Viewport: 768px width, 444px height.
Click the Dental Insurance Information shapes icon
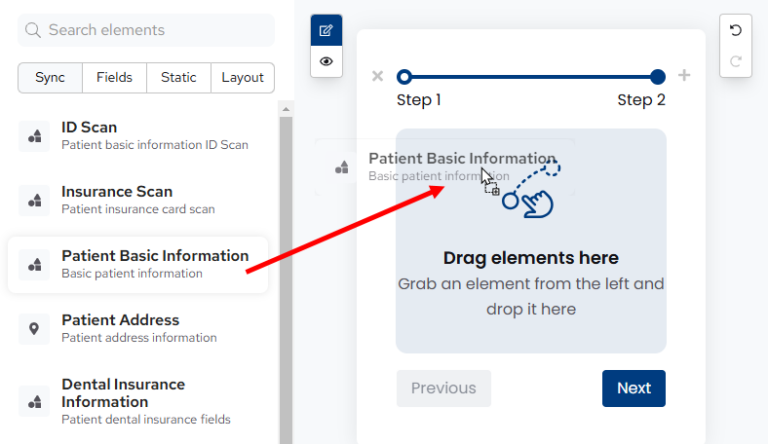click(x=34, y=402)
